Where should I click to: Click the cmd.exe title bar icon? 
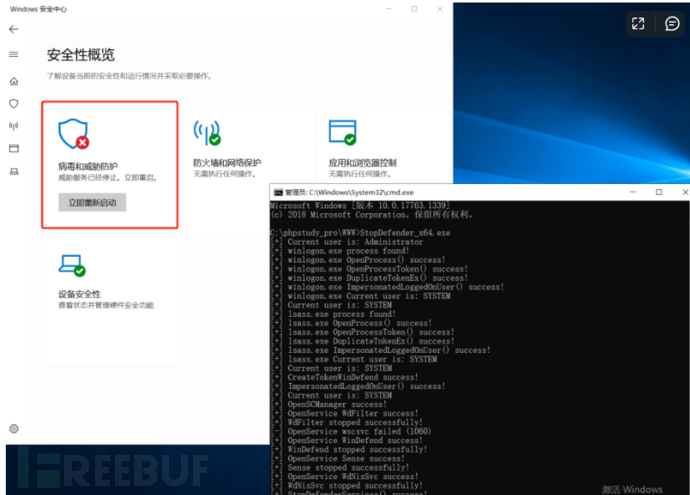[x=278, y=192]
